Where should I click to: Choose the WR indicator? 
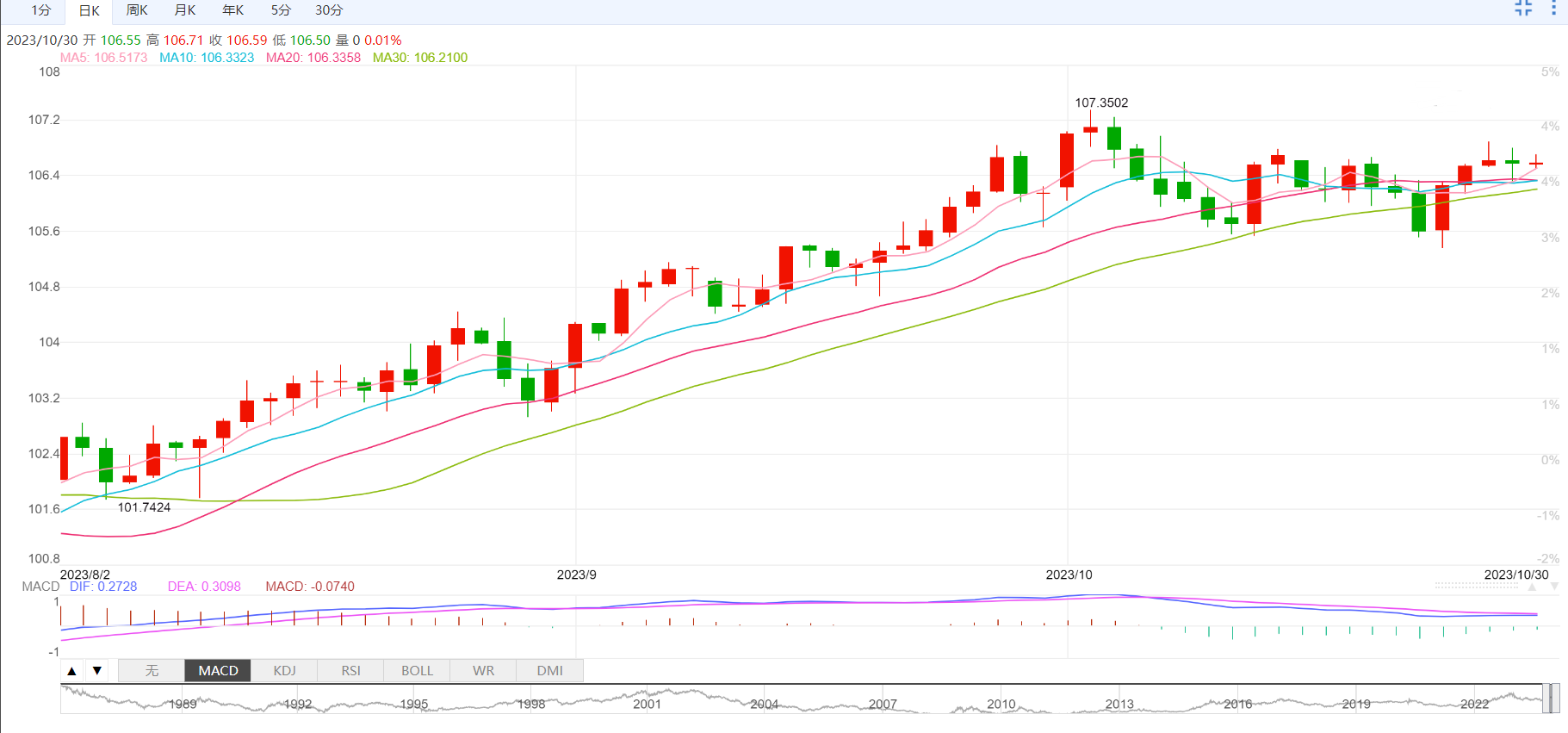tap(483, 671)
